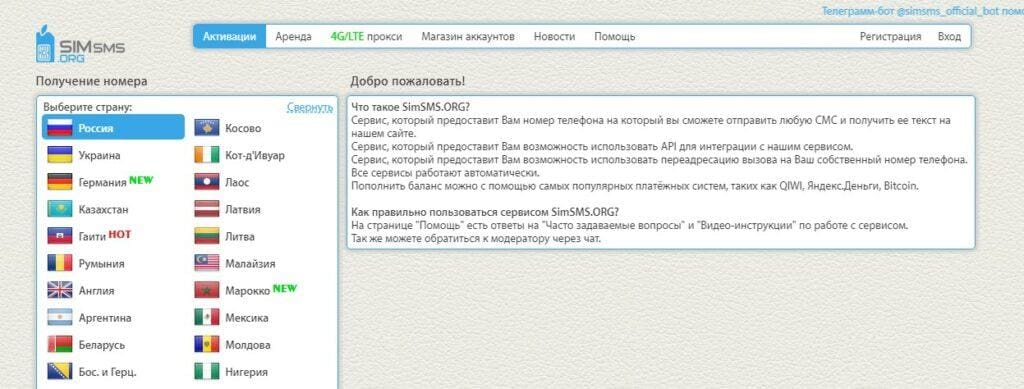Choose country name Бос. и Герц.
The image size is (1024, 389).
click(x=107, y=373)
